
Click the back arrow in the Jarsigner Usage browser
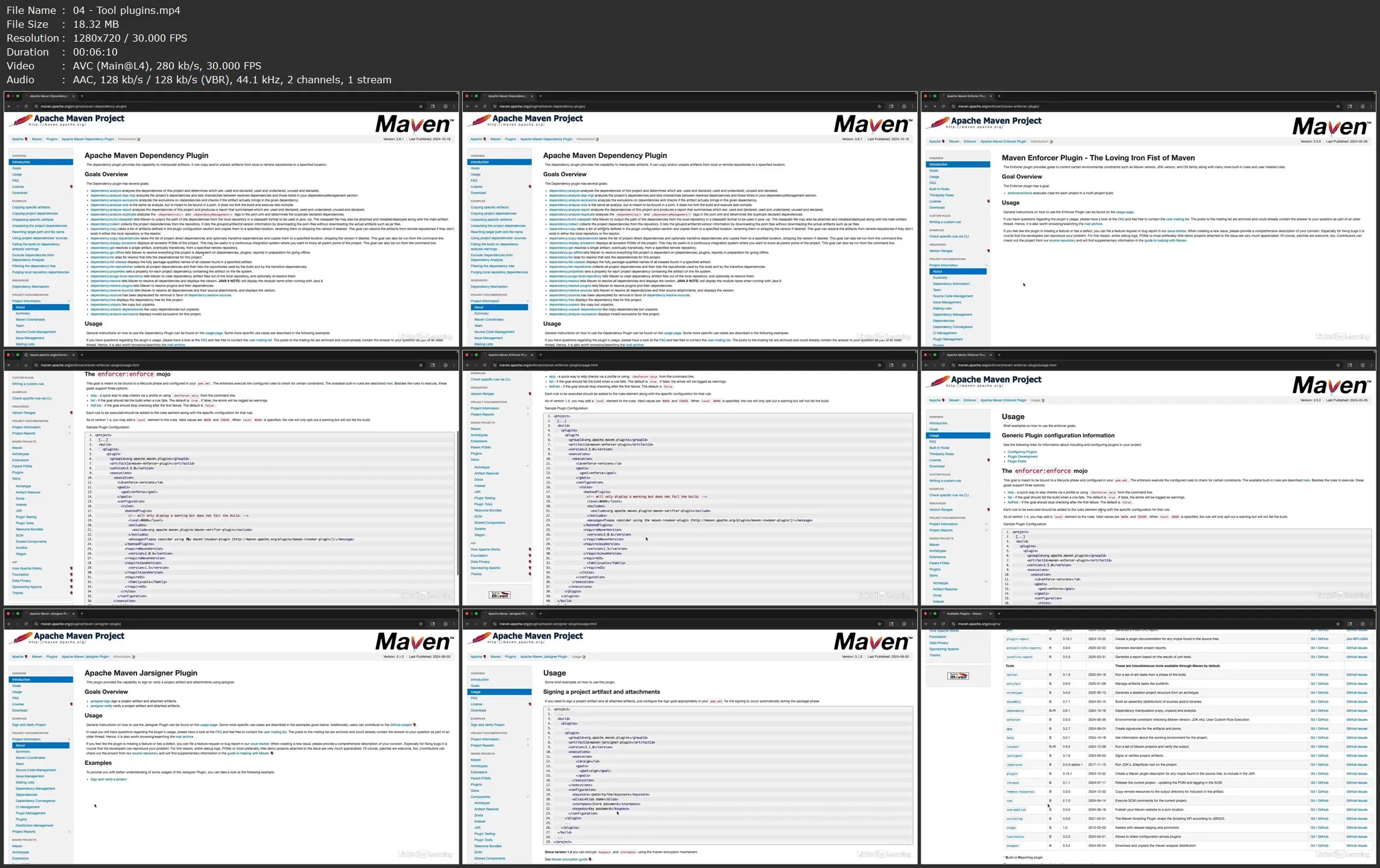point(468,624)
